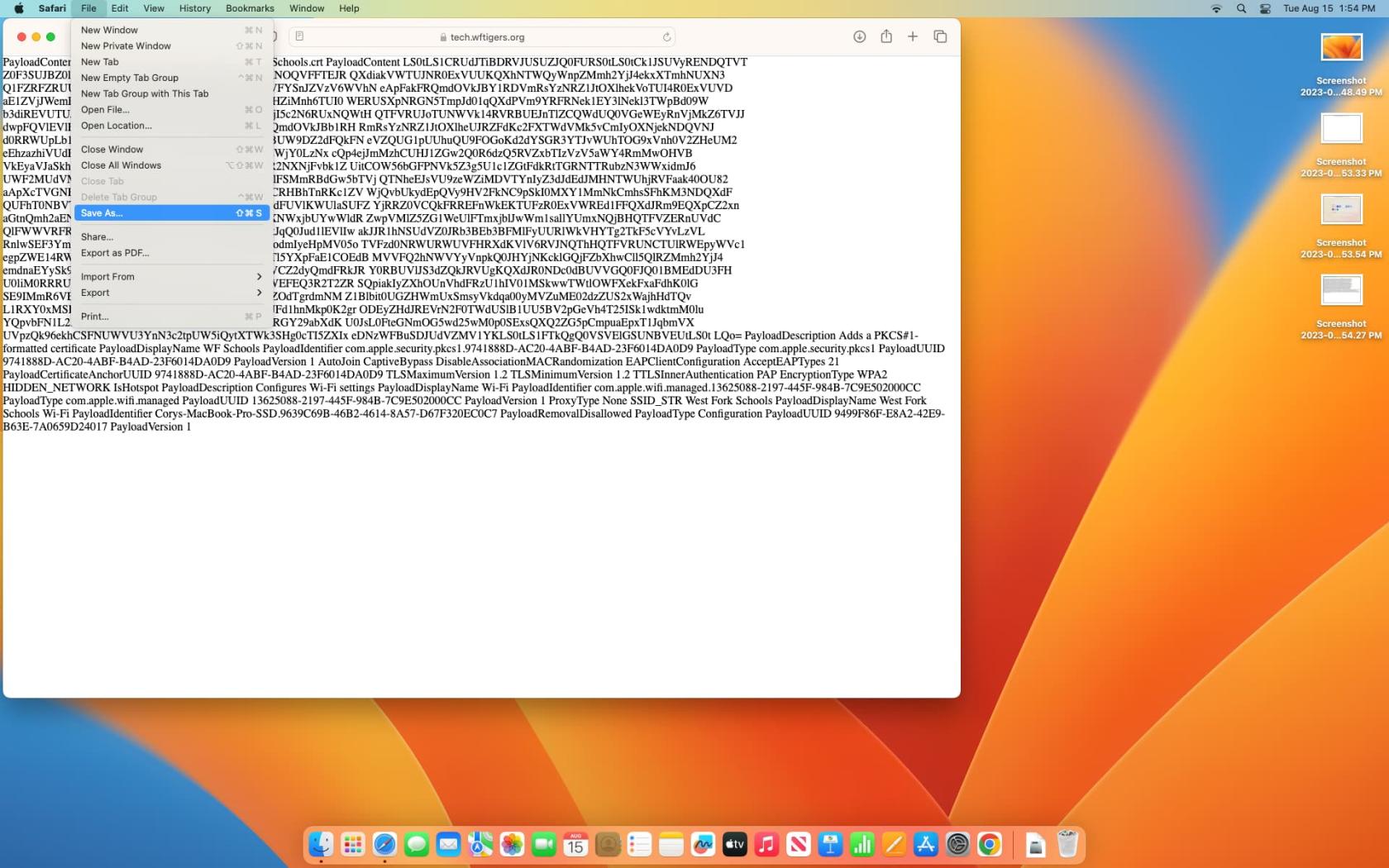Show Safari tab overview

pos(940,36)
